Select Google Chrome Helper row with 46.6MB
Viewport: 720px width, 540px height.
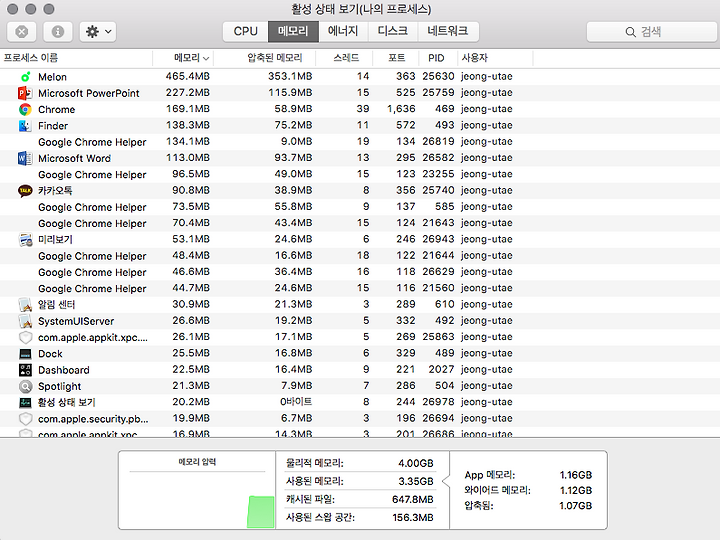pos(360,272)
